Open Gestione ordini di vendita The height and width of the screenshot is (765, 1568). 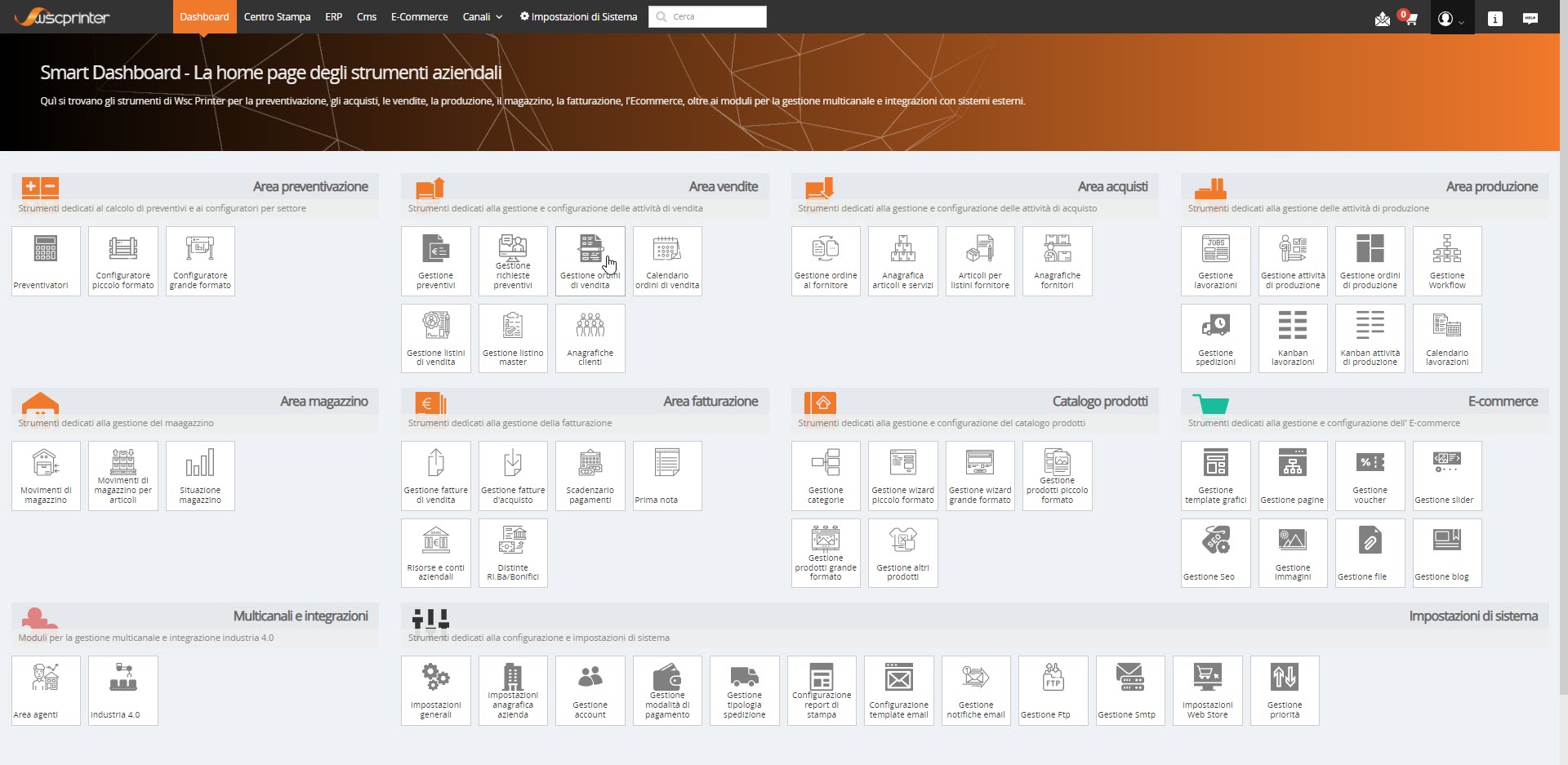(x=590, y=261)
